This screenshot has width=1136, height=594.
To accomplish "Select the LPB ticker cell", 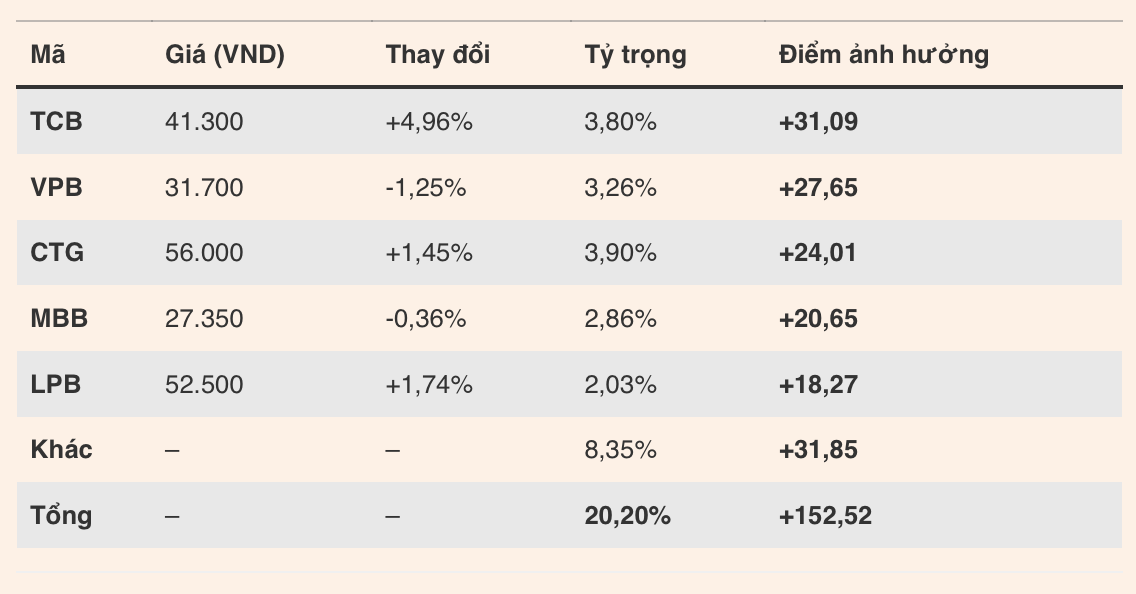I will tap(56, 384).
